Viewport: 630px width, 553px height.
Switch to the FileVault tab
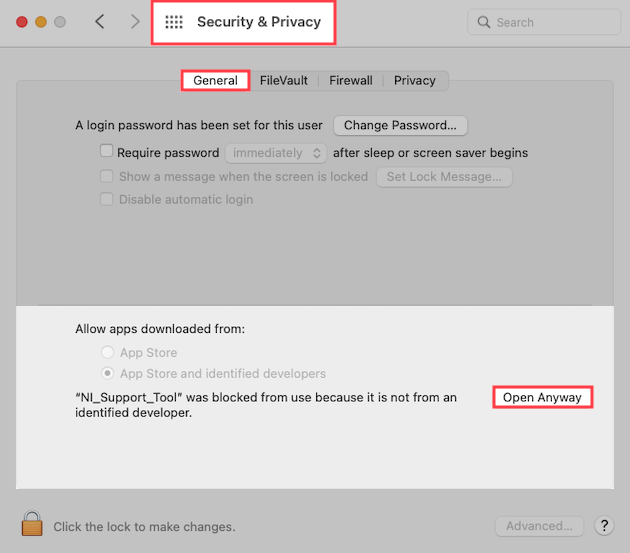coord(284,80)
